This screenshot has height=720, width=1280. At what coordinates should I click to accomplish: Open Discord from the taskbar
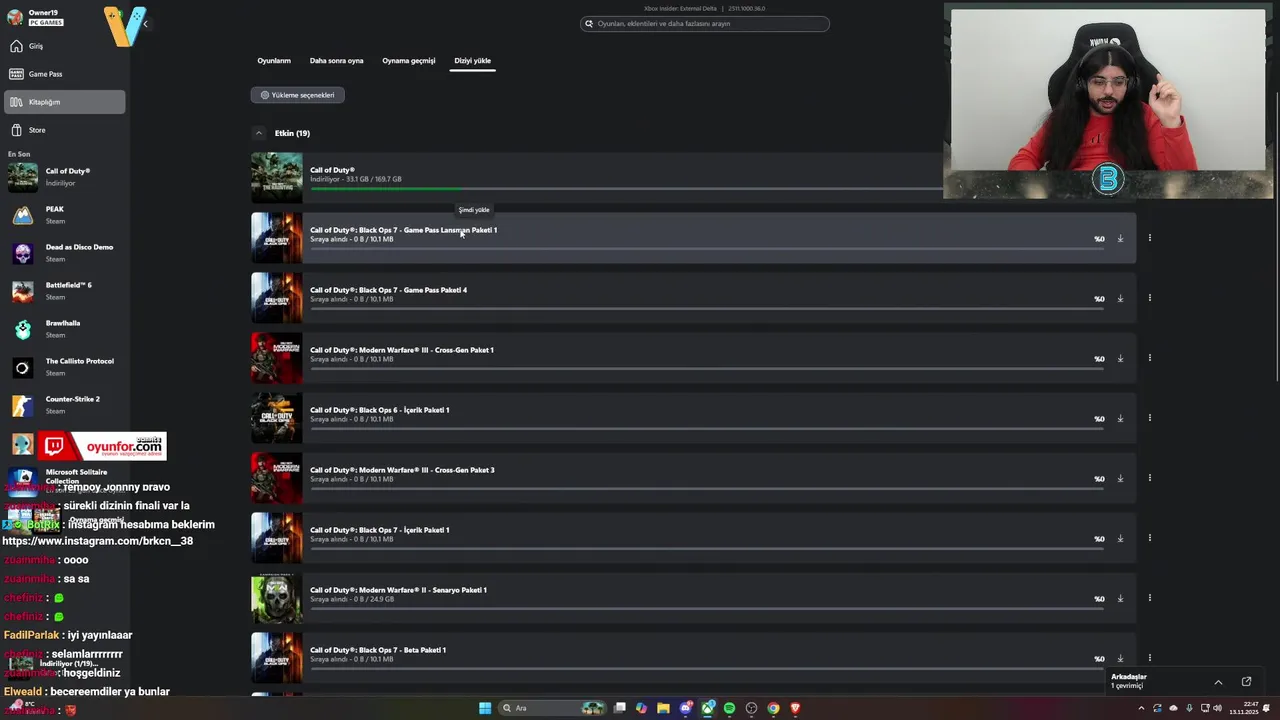pyautogui.click(x=685, y=708)
